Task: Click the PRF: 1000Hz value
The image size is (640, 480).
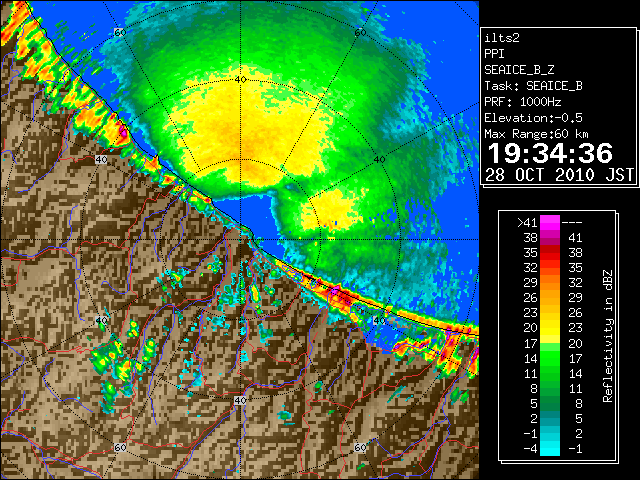Action: (523, 102)
